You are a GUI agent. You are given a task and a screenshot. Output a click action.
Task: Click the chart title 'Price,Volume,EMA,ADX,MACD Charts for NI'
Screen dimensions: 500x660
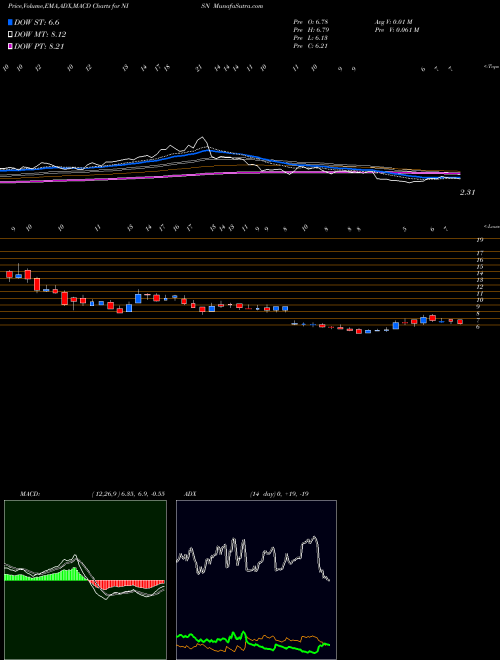[x=71, y=6]
